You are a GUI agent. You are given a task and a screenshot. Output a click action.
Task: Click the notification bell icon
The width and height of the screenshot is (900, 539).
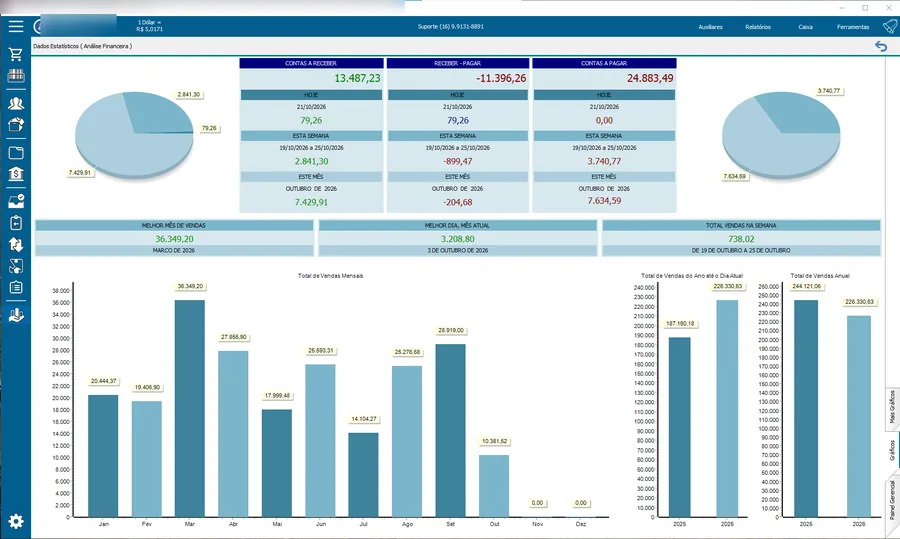click(x=890, y=26)
